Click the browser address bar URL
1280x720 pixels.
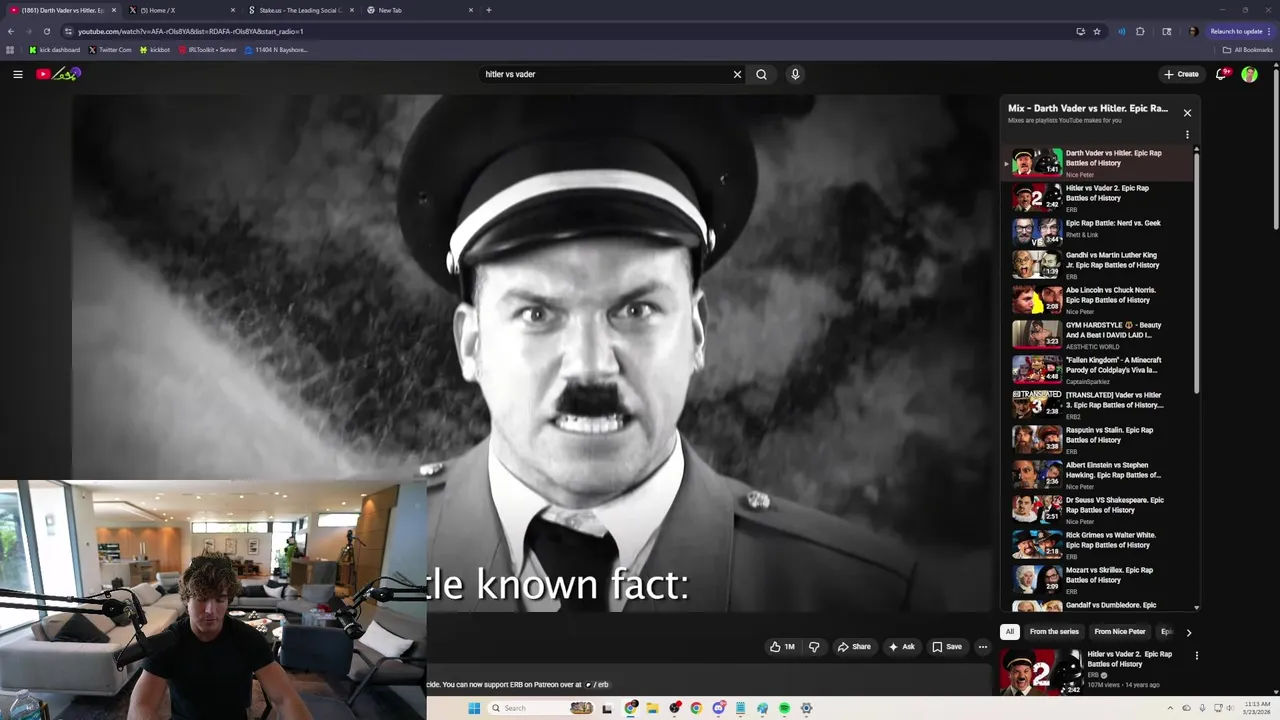click(x=190, y=31)
